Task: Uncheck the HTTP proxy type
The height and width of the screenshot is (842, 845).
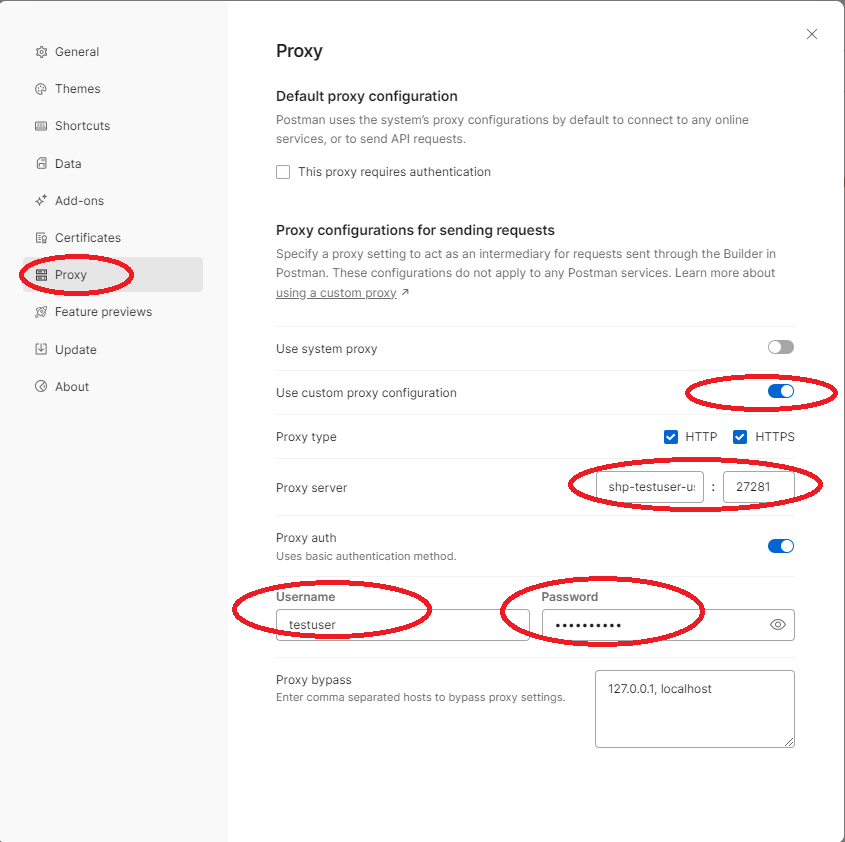Action: click(671, 437)
